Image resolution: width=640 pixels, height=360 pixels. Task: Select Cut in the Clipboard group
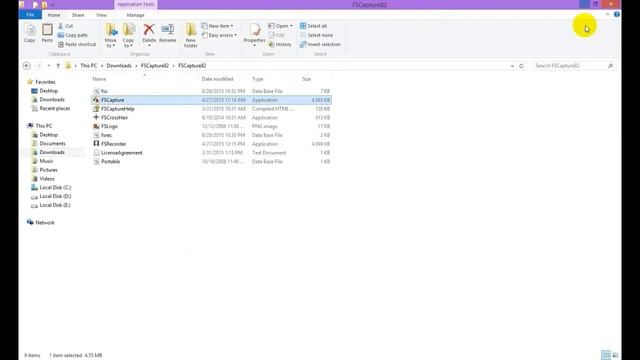coord(65,26)
